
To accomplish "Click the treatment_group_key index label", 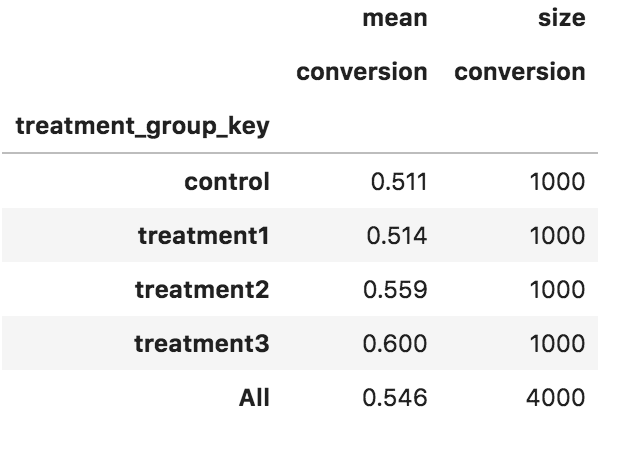I will pos(143,127).
